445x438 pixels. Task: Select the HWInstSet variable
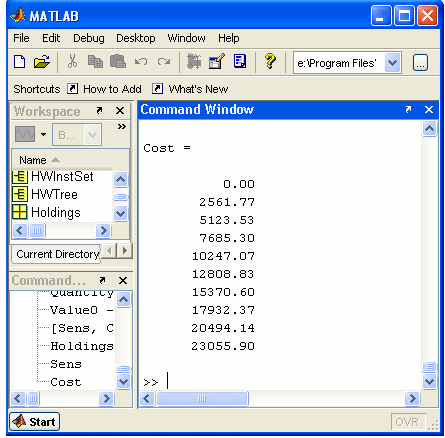coord(62,177)
